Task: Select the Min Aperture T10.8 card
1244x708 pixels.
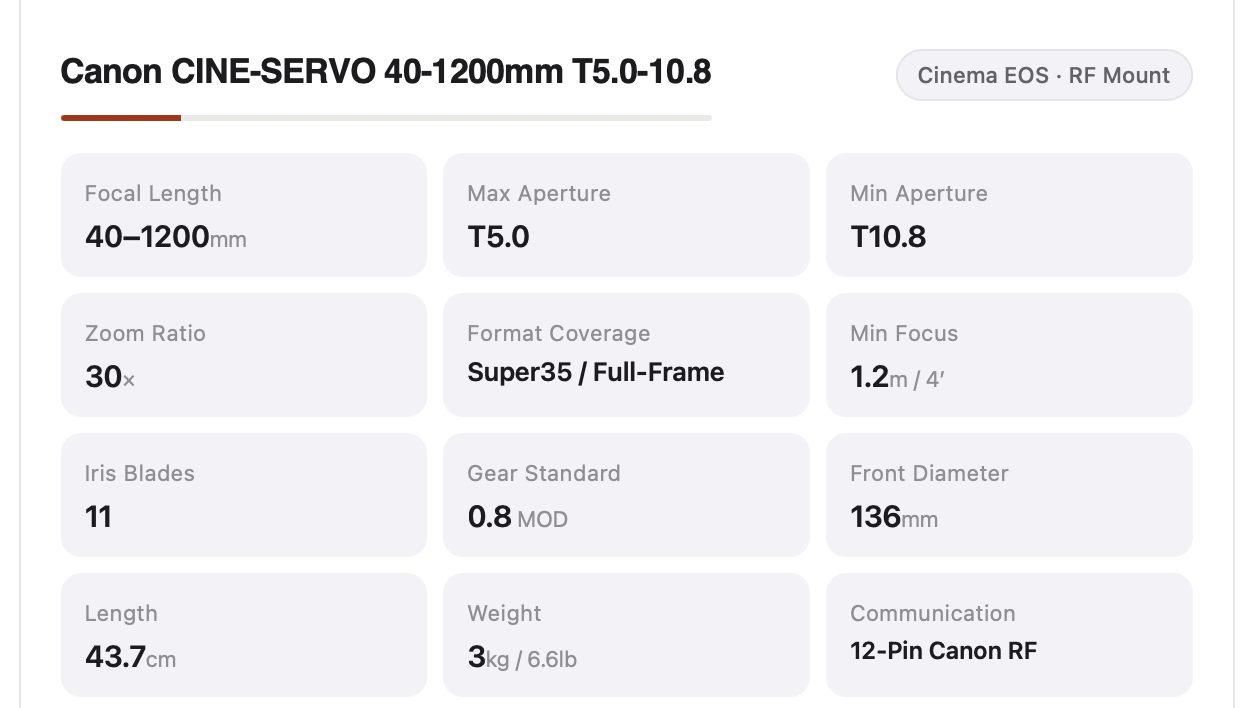Action: 1008,214
